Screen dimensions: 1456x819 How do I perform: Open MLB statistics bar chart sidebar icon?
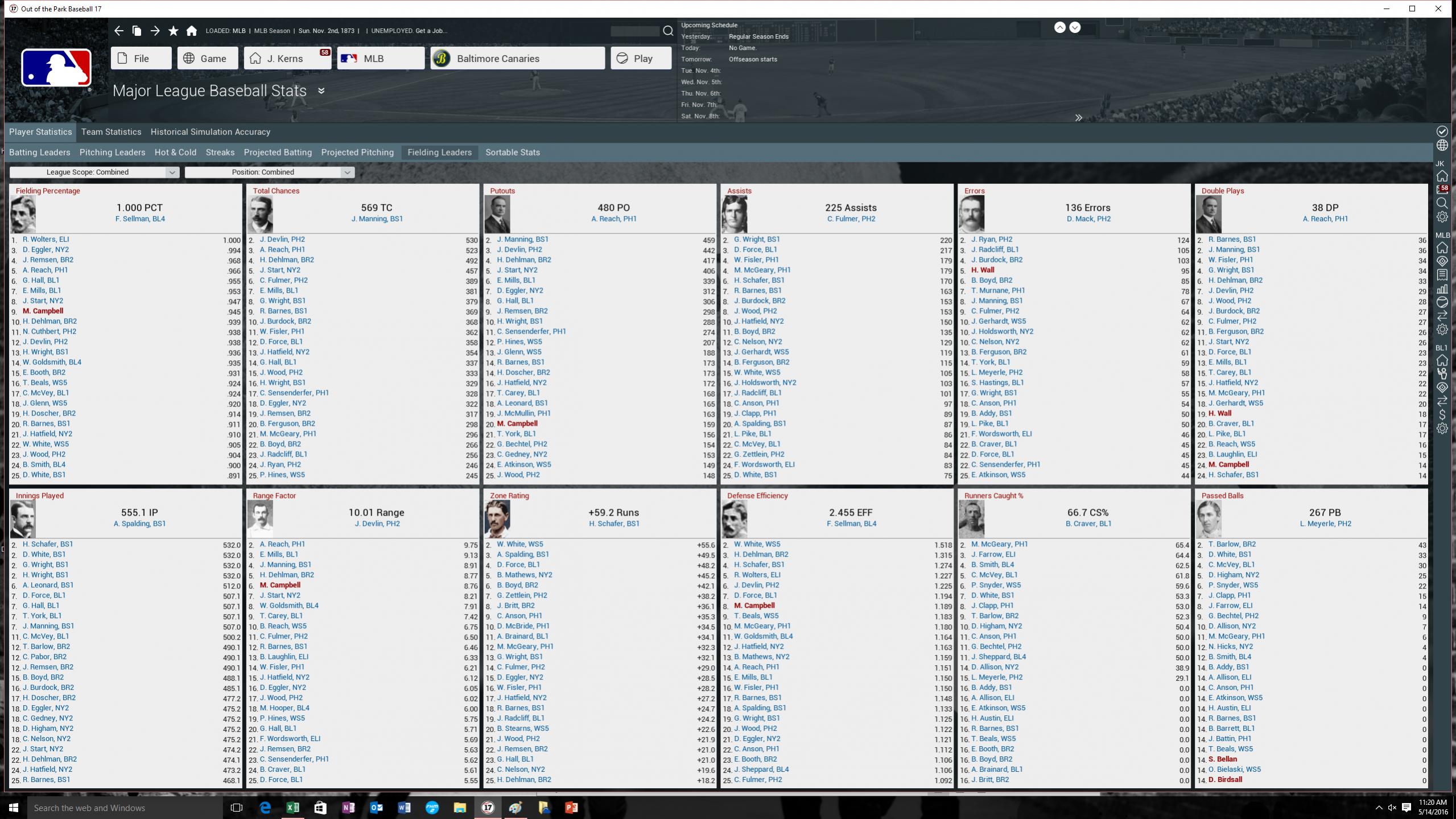coord(1442,289)
